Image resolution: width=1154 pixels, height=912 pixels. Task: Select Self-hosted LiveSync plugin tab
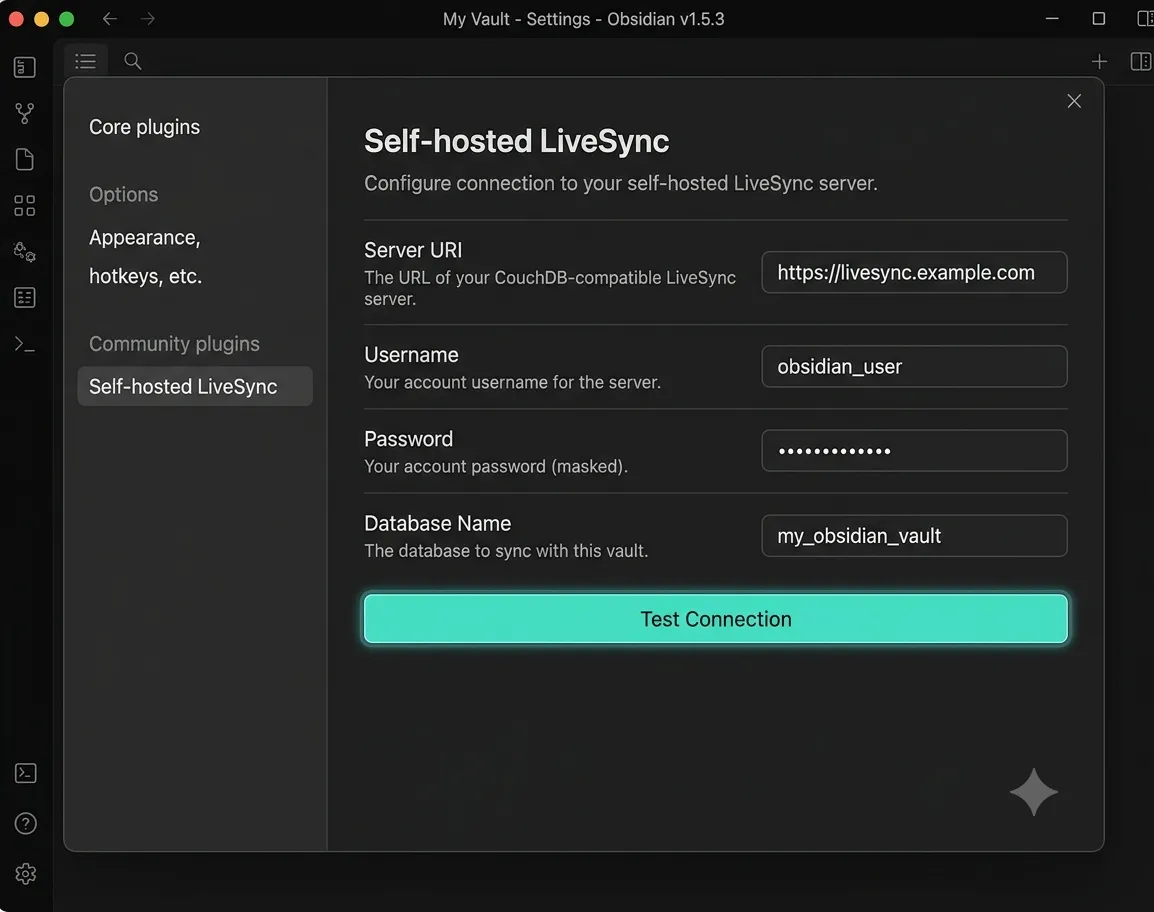tap(195, 386)
